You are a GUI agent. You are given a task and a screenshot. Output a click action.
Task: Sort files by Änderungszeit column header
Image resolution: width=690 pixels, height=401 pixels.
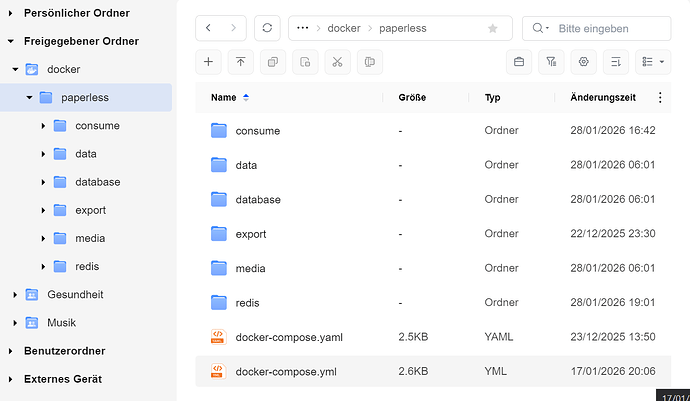(x=603, y=98)
